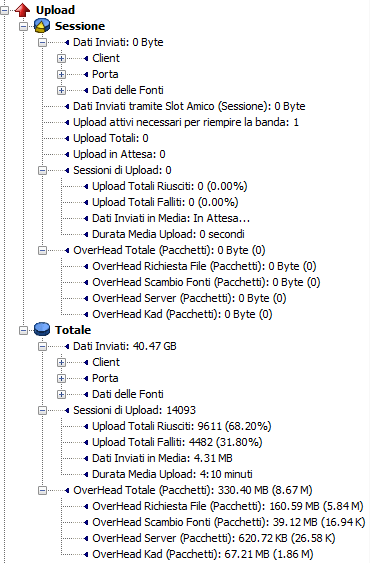Collapse OverHead Totale 330.40 MB node

click(x=42, y=490)
